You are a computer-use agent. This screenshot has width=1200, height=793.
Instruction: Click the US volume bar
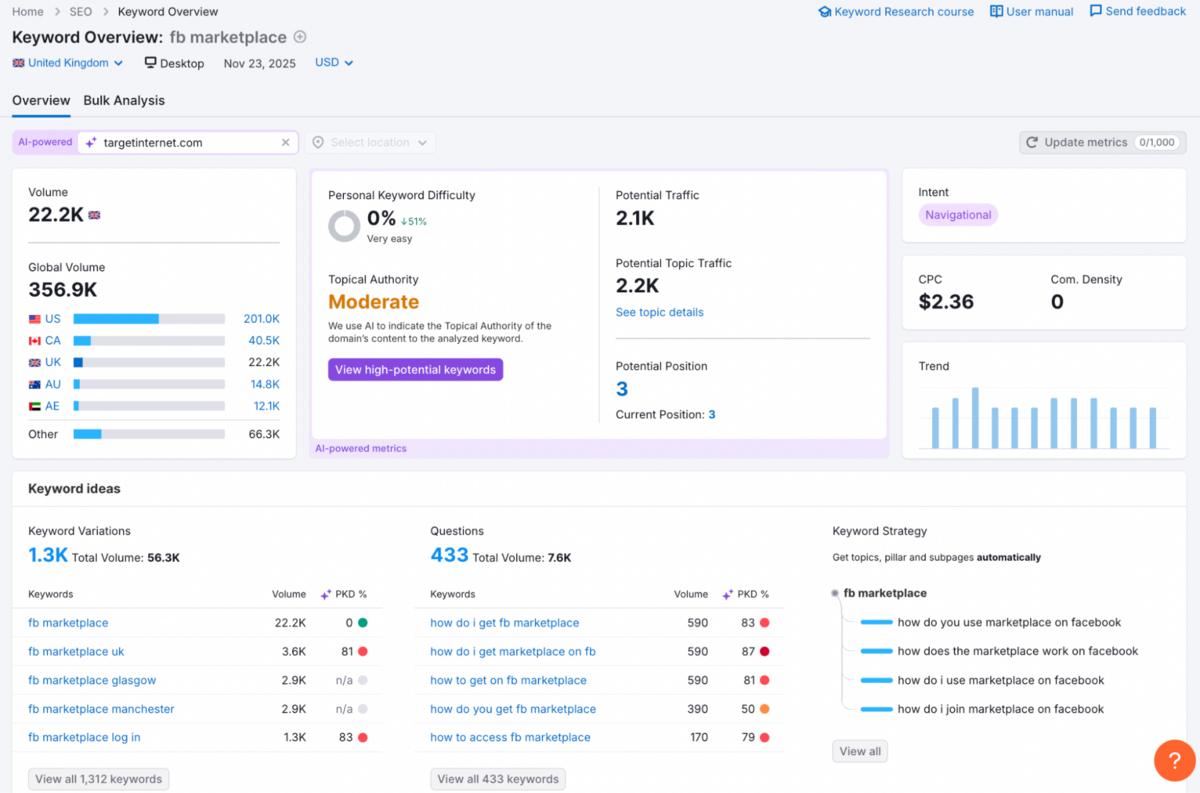pyautogui.click(x=149, y=319)
